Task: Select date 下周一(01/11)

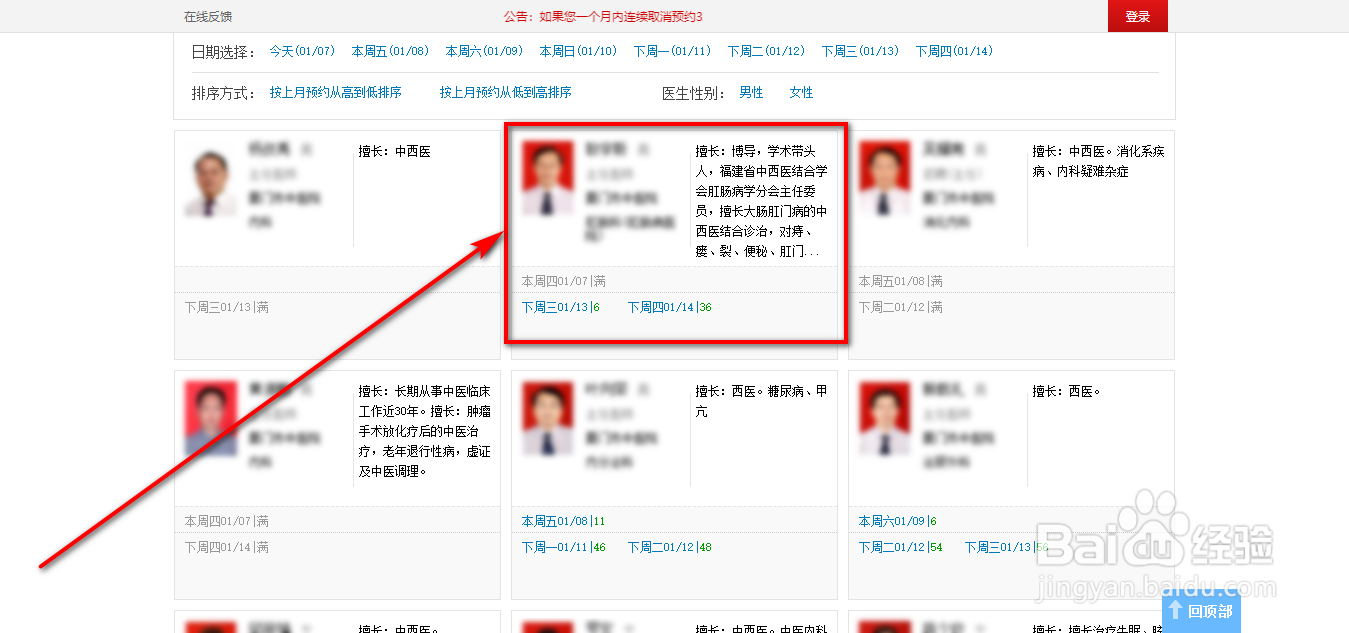Action: coord(672,51)
